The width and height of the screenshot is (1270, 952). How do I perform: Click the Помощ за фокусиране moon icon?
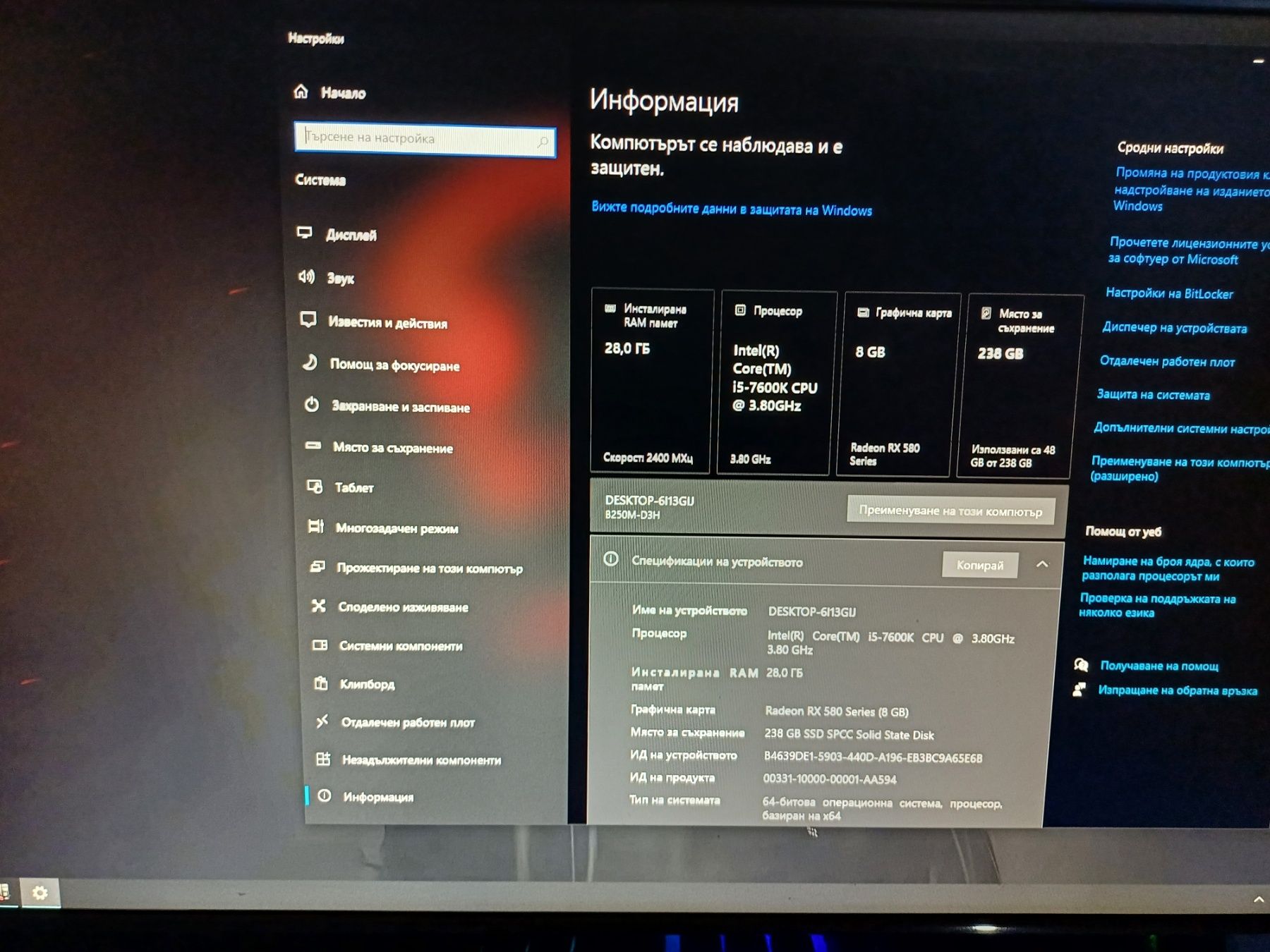(x=310, y=362)
